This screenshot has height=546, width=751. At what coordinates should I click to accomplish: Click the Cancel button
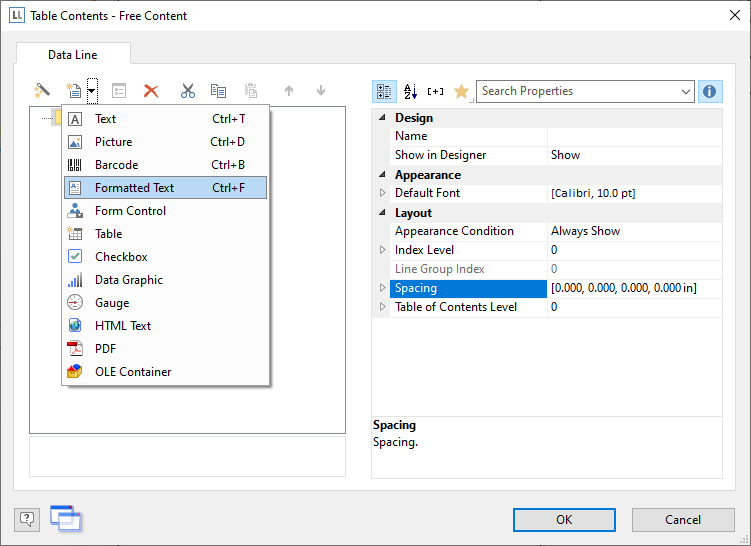(x=683, y=520)
